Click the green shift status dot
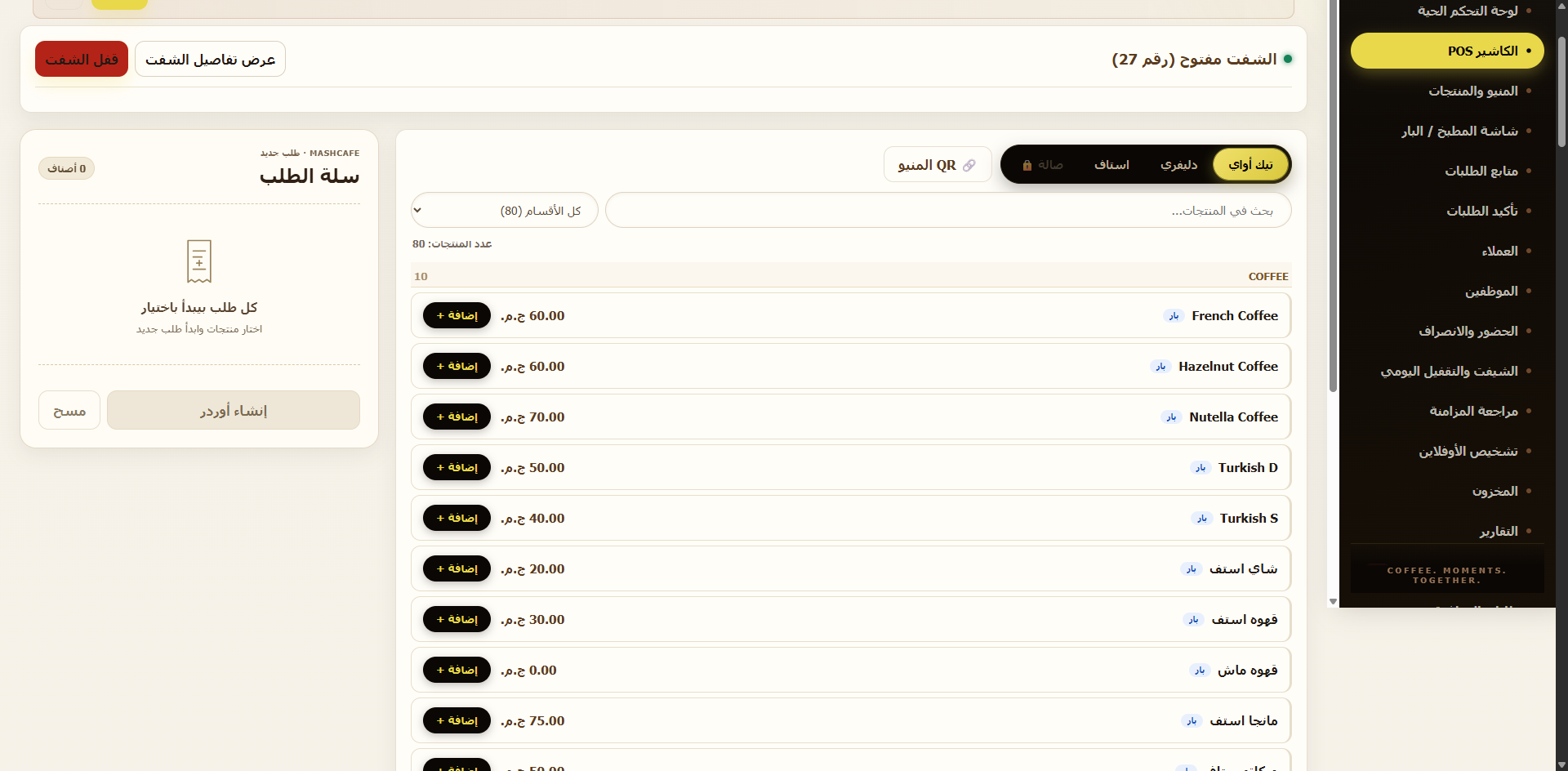 coord(1288,59)
